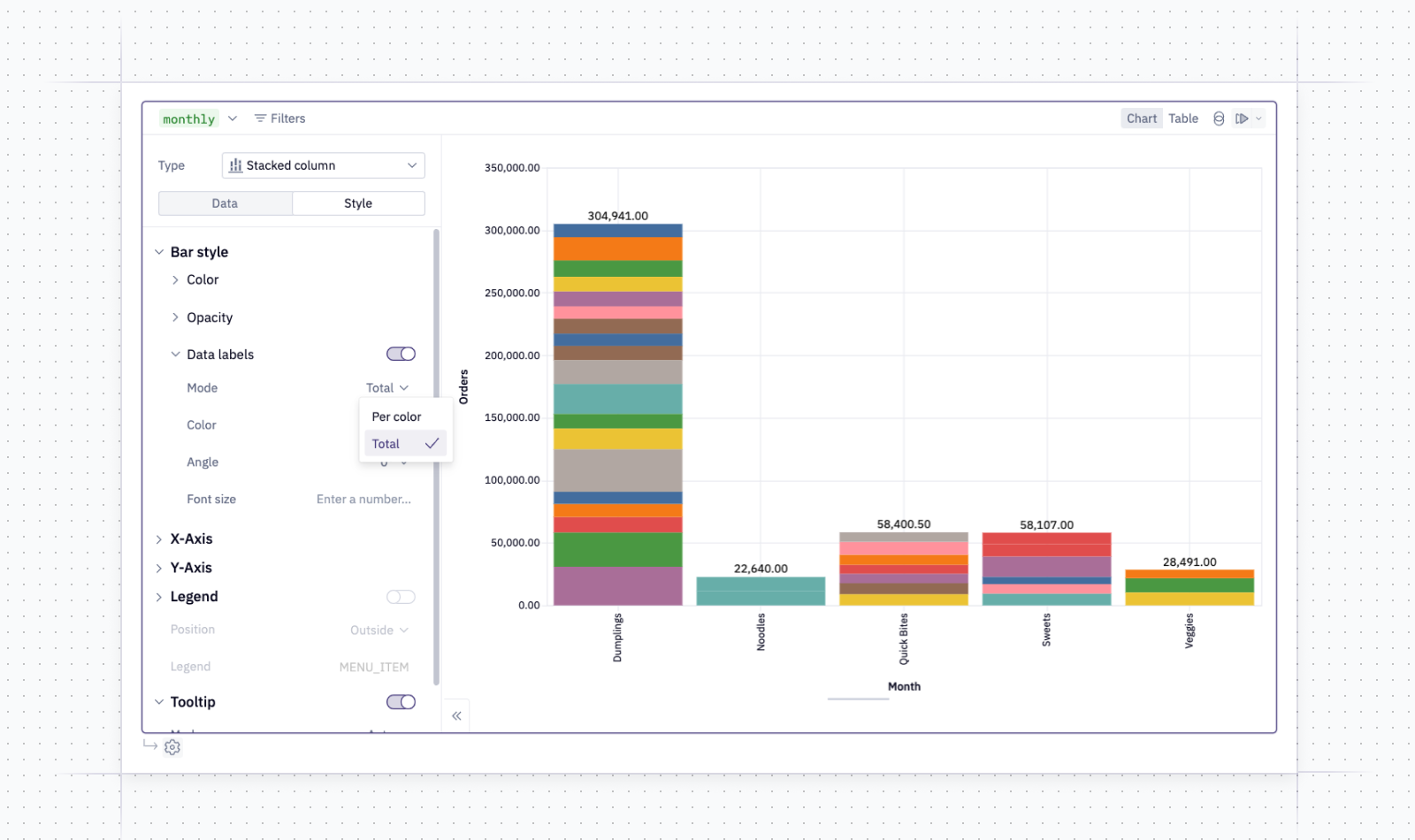
Task: Toggle the Data labels switch
Action: (x=401, y=354)
